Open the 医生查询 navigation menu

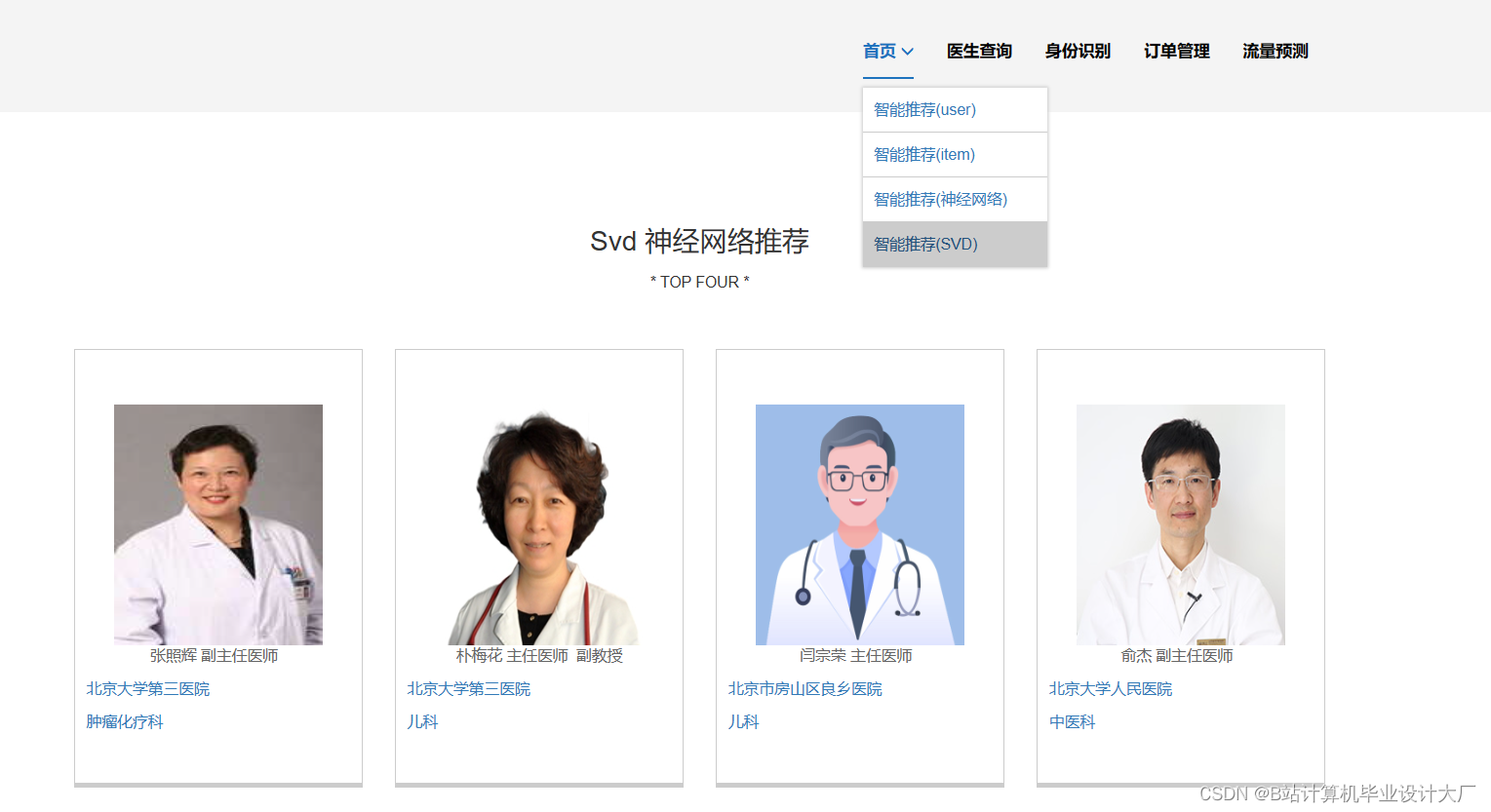click(x=978, y=51)
